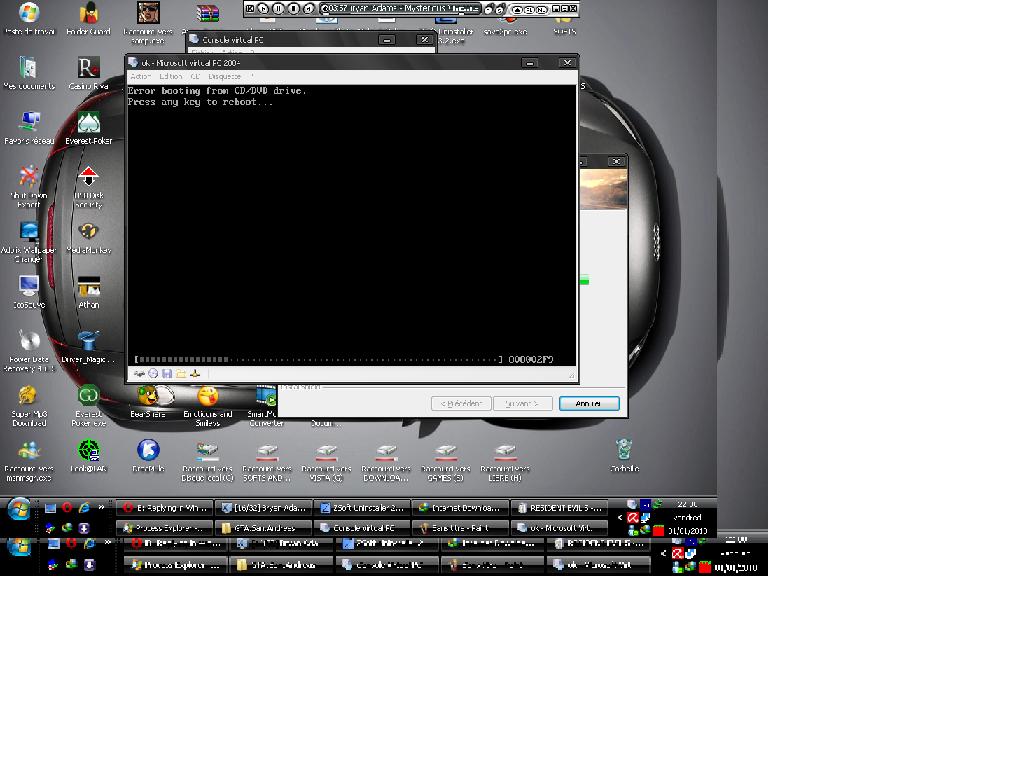Screen dimensions: 1024x768
Task: Select the VISTA (G) drive shortcut
Action: 326,461
